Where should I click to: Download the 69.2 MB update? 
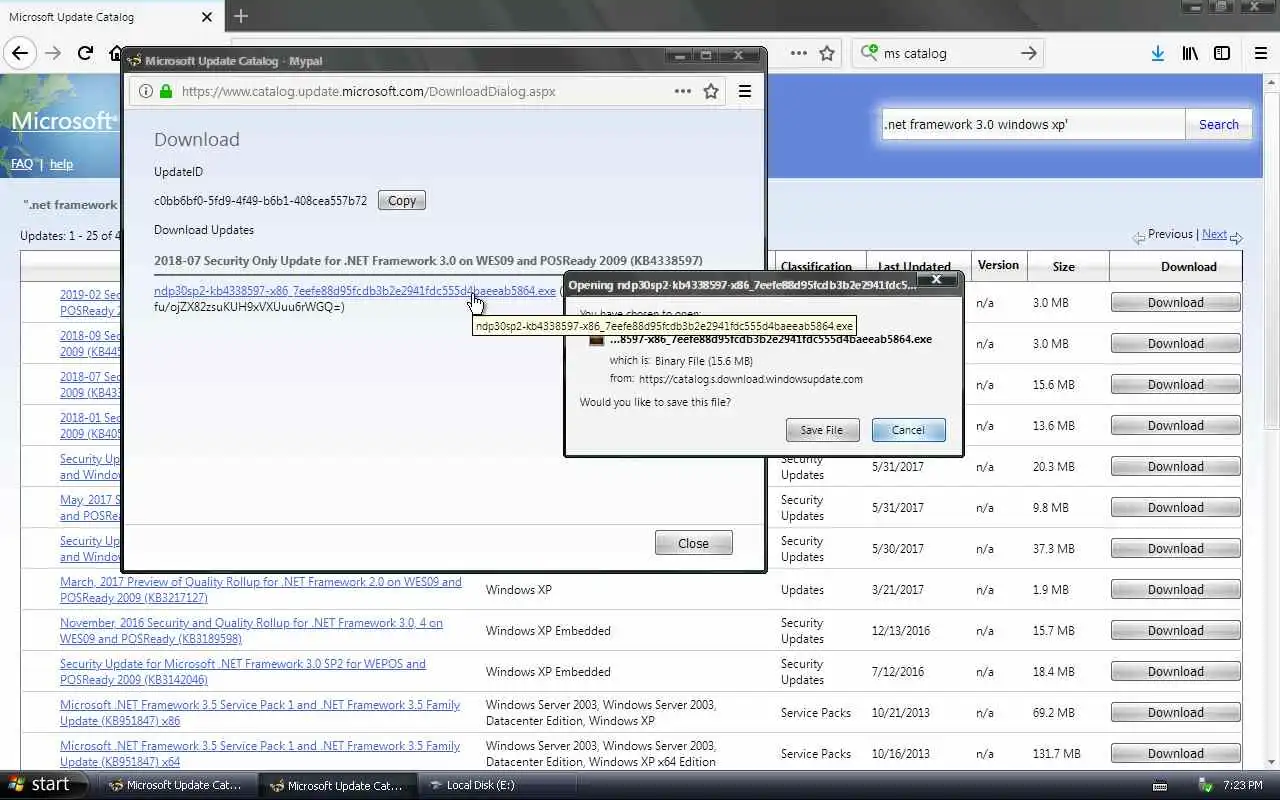(x=1175, y=712)
